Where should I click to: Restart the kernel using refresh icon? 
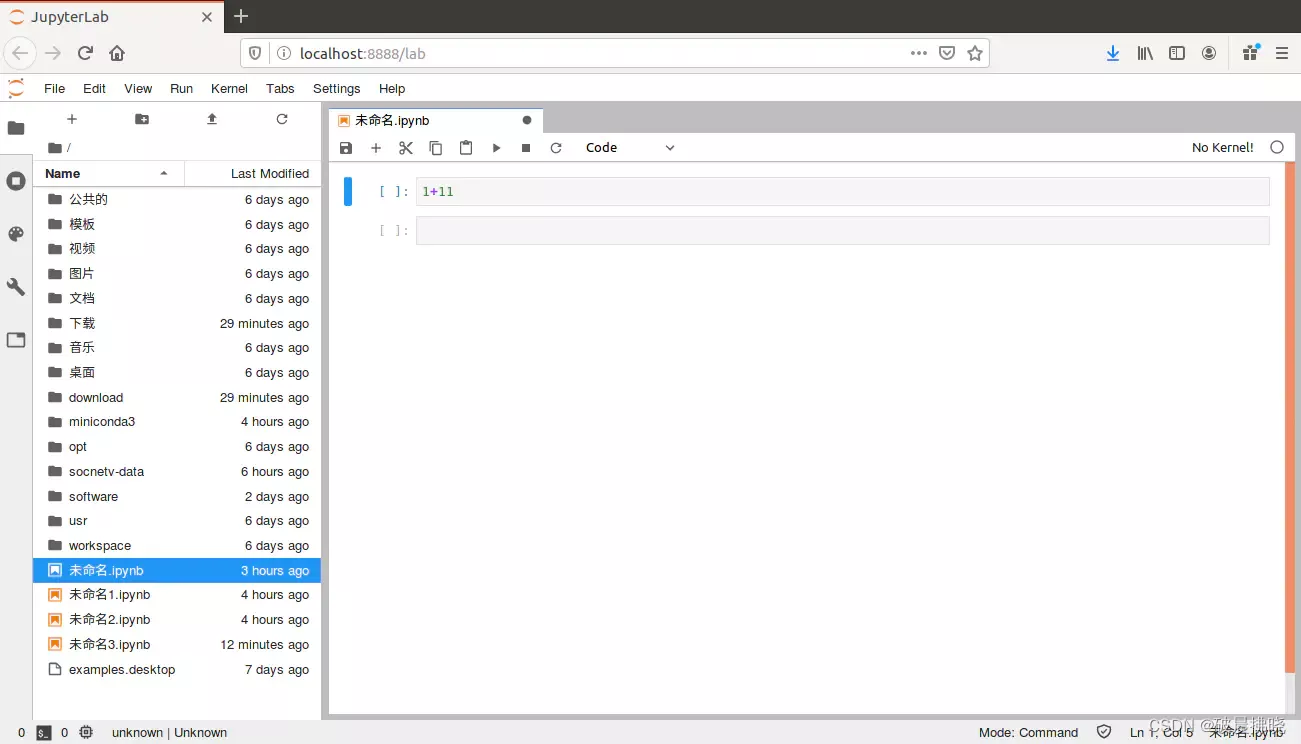556,147
